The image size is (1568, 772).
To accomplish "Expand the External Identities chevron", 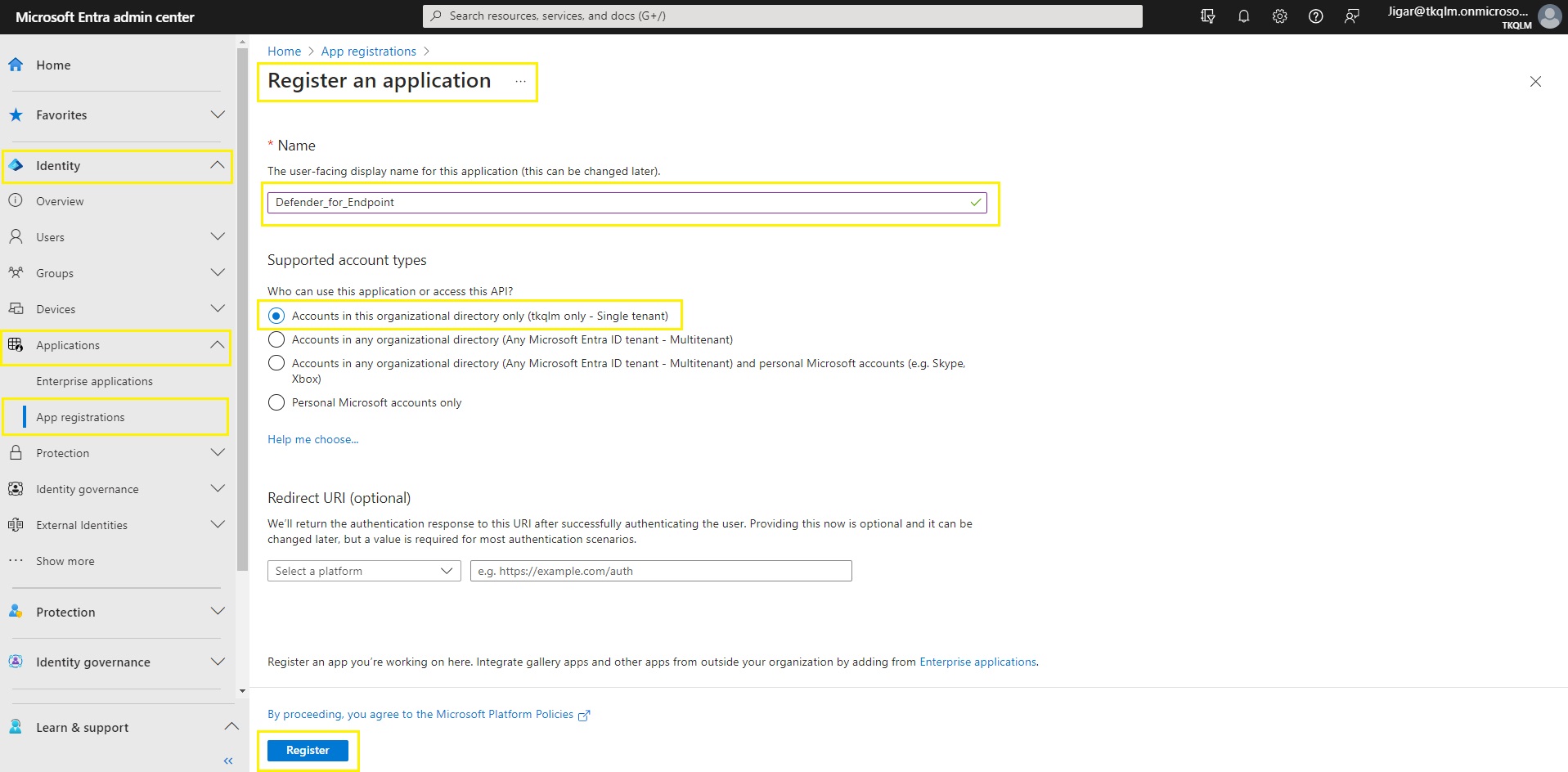I will pyautogui.click(x=218, y=524).
